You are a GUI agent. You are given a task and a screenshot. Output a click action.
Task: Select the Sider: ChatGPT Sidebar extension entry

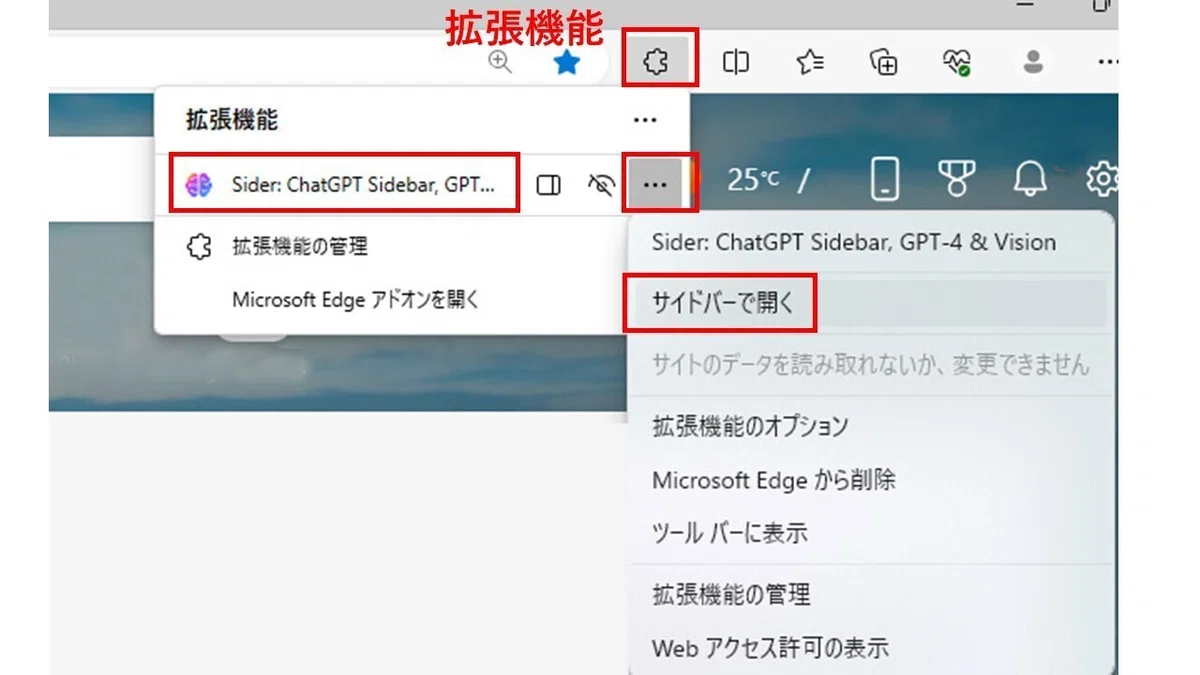(x=344, y=183)
